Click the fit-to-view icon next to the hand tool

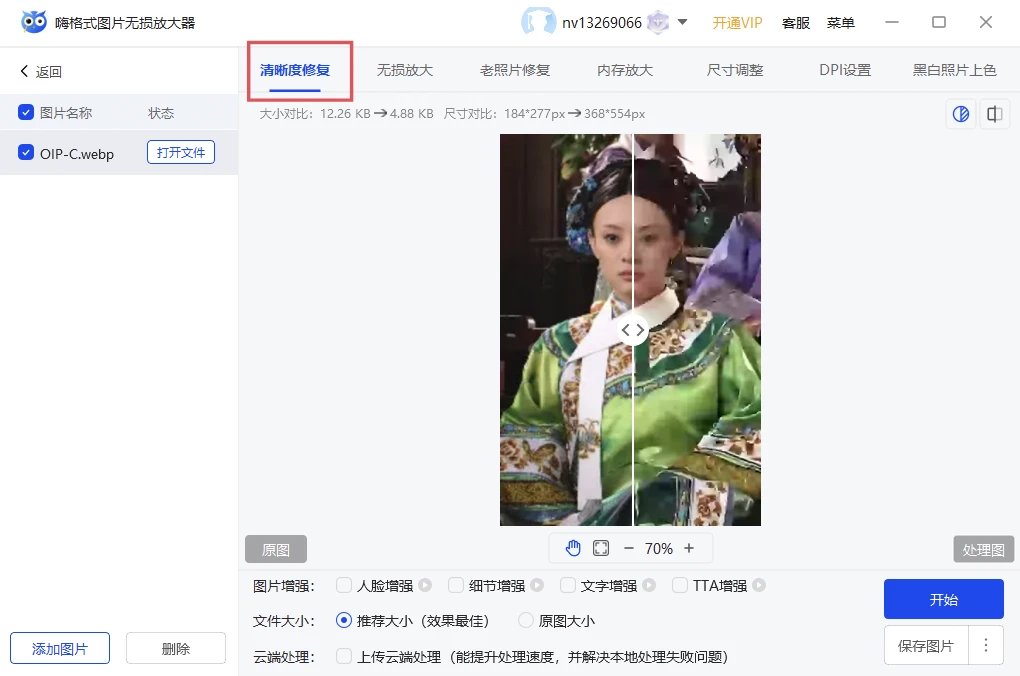point(601,548)
